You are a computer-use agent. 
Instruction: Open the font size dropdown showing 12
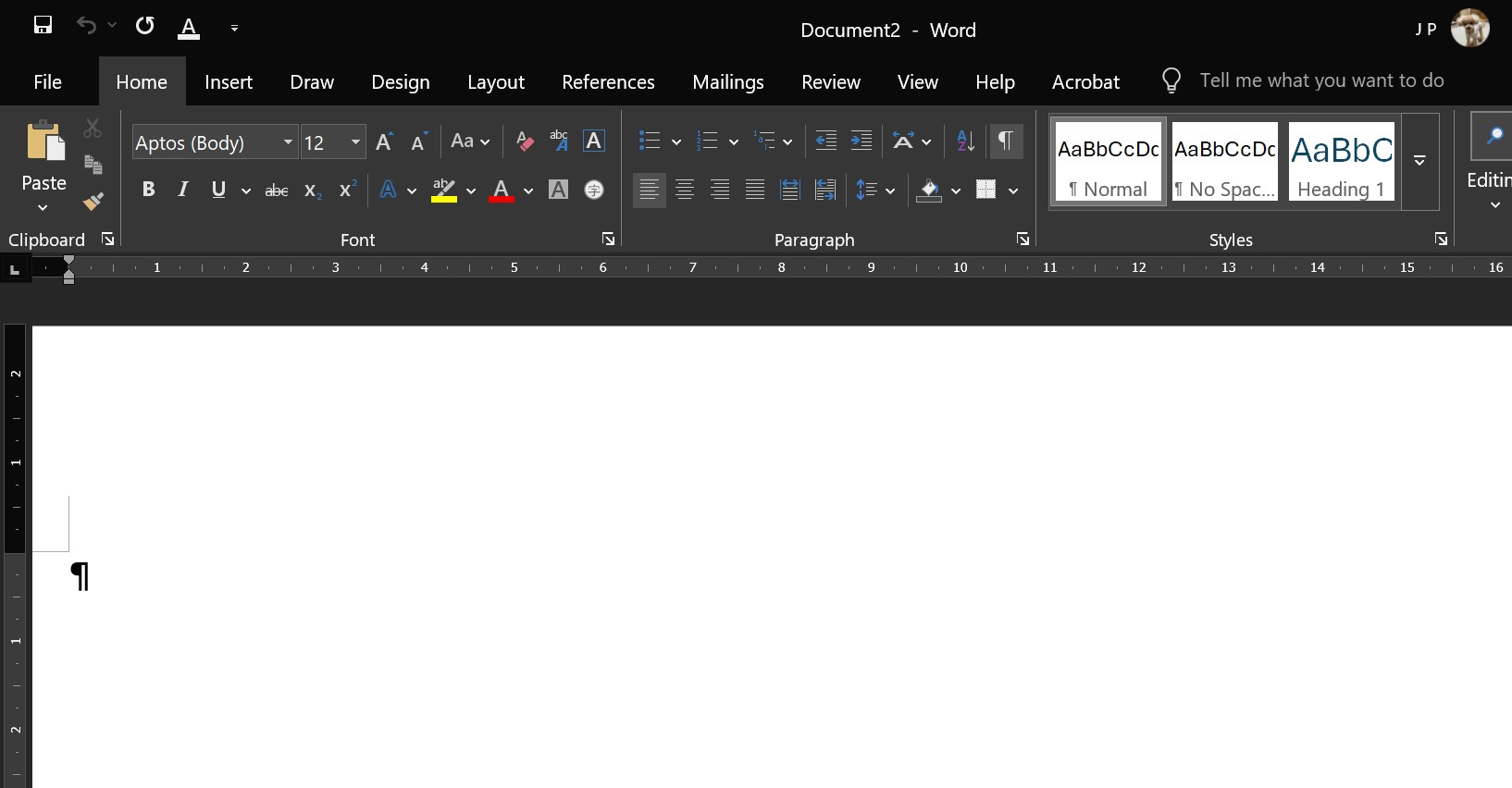pos(355,142)
